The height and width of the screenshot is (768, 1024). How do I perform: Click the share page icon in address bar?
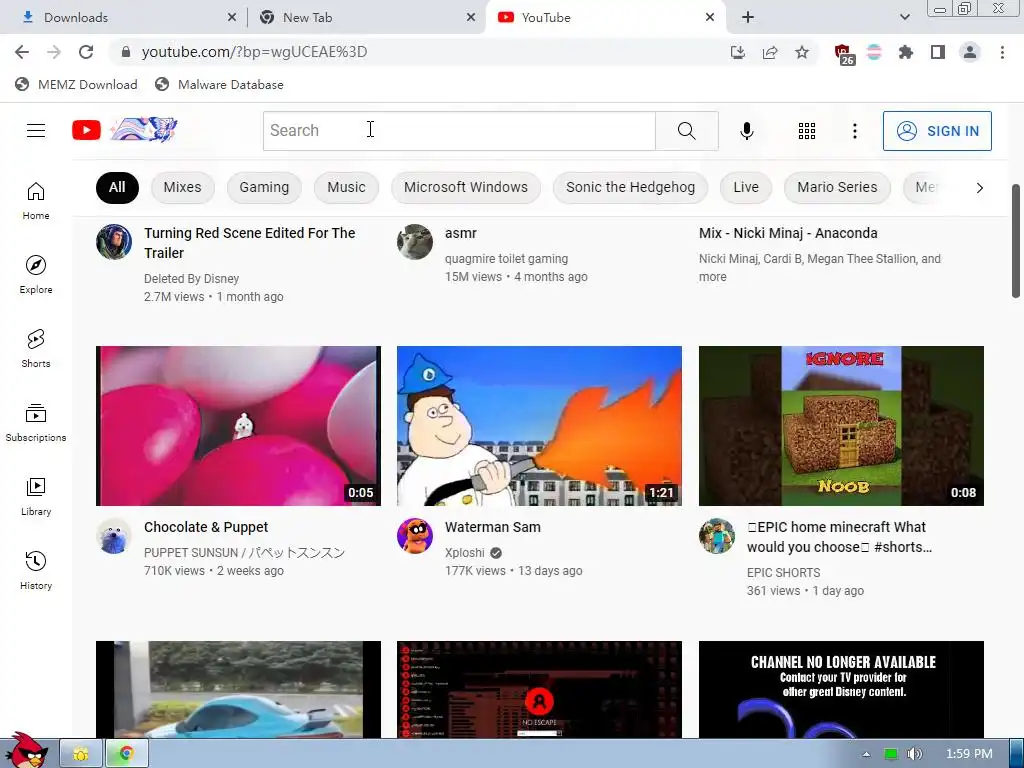pyautogui.click(x=770, y=52)
